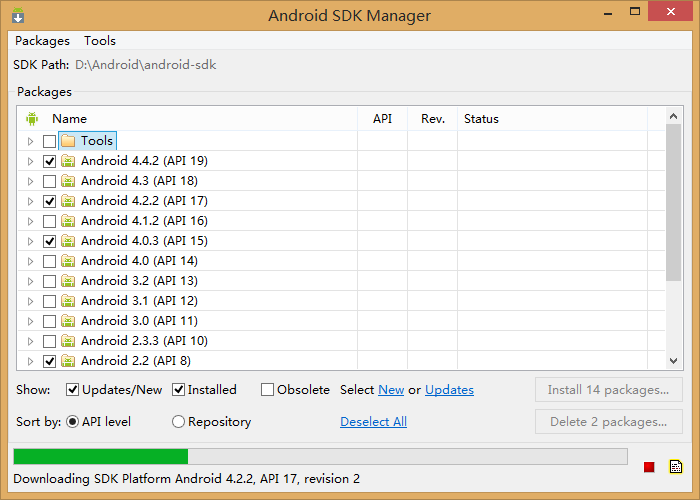
Task: Expand the Android 3.2 (API 13) node
Action: point(30,281)
